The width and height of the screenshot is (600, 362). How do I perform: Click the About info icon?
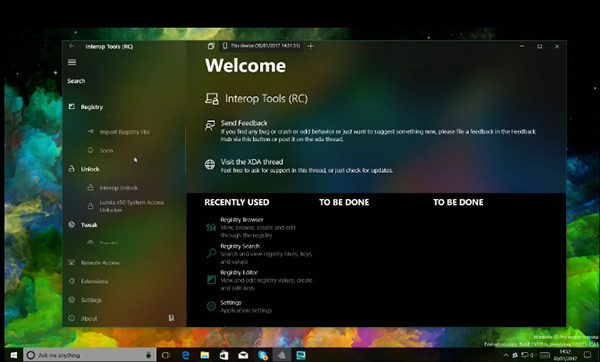[x=72, y=318]
